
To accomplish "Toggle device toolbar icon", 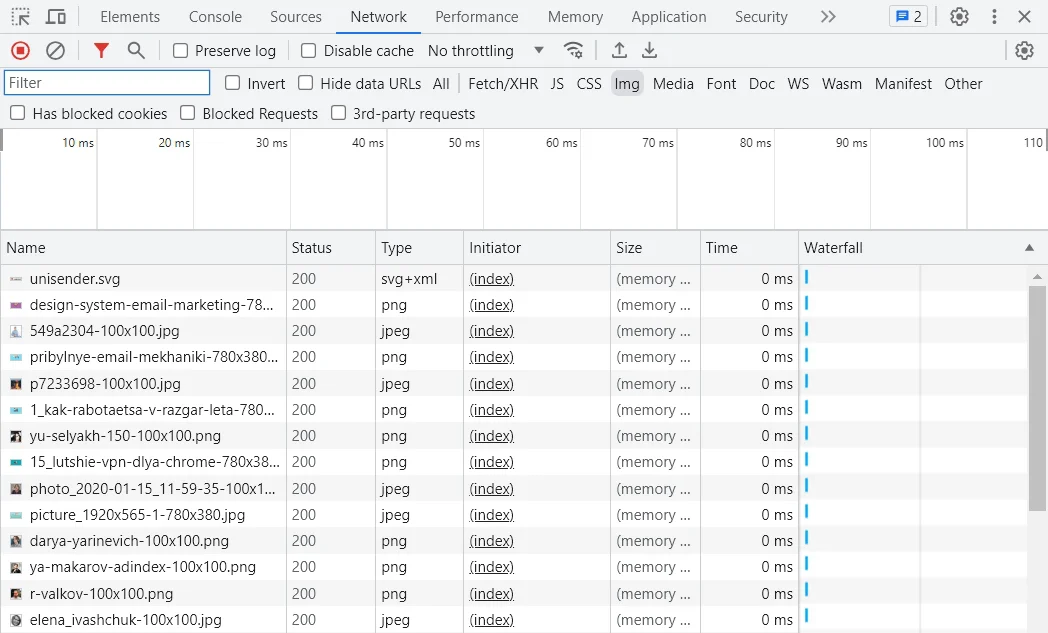I will point(56,17).
